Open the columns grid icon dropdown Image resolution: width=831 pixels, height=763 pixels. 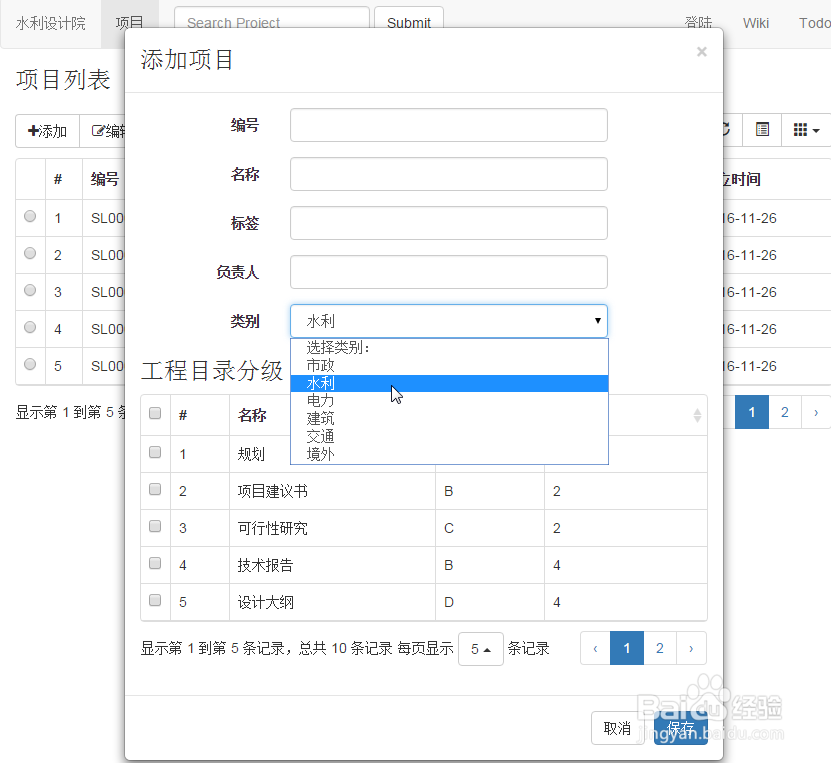(802, 130)
